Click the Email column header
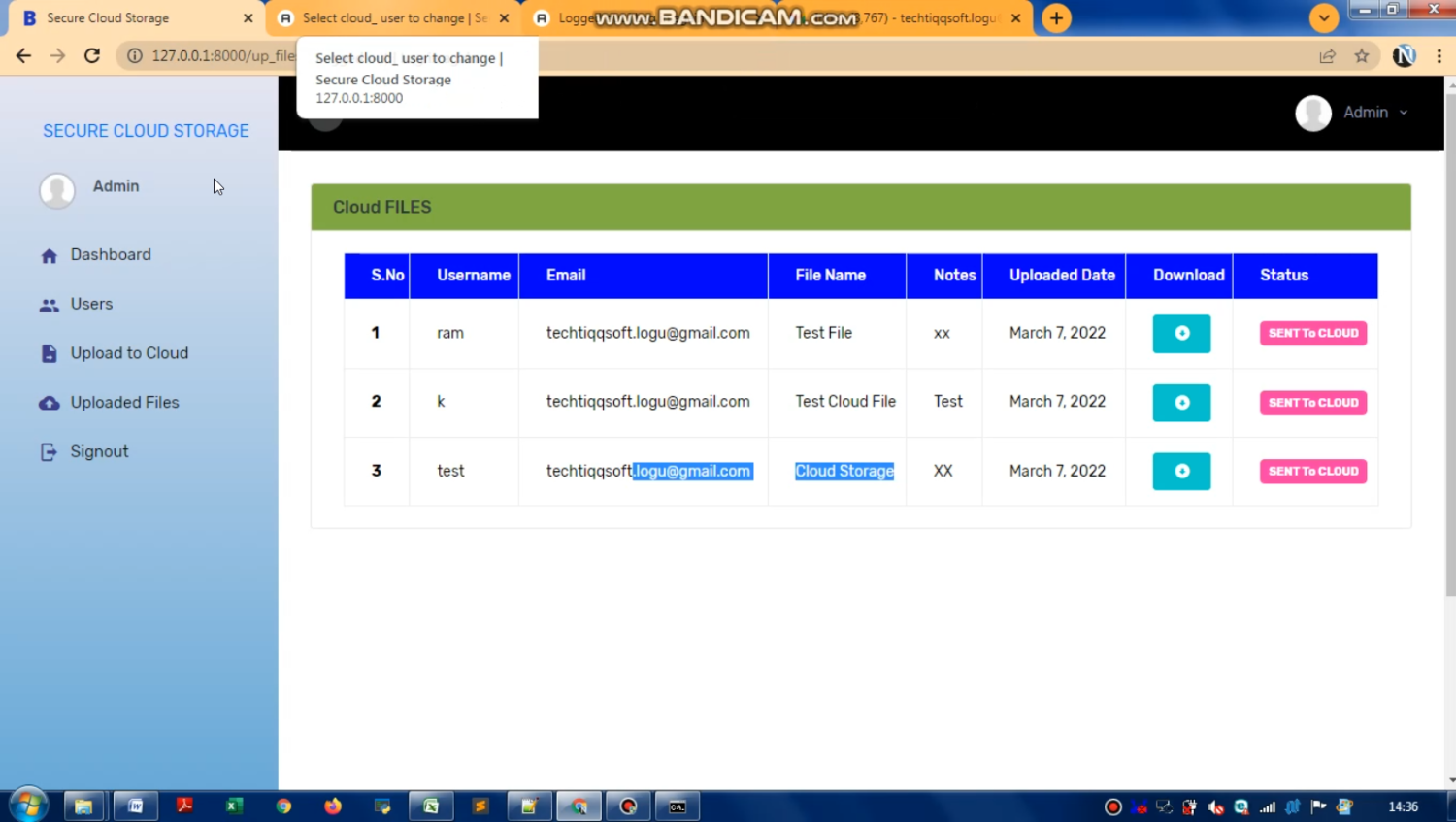 point(566,276)
